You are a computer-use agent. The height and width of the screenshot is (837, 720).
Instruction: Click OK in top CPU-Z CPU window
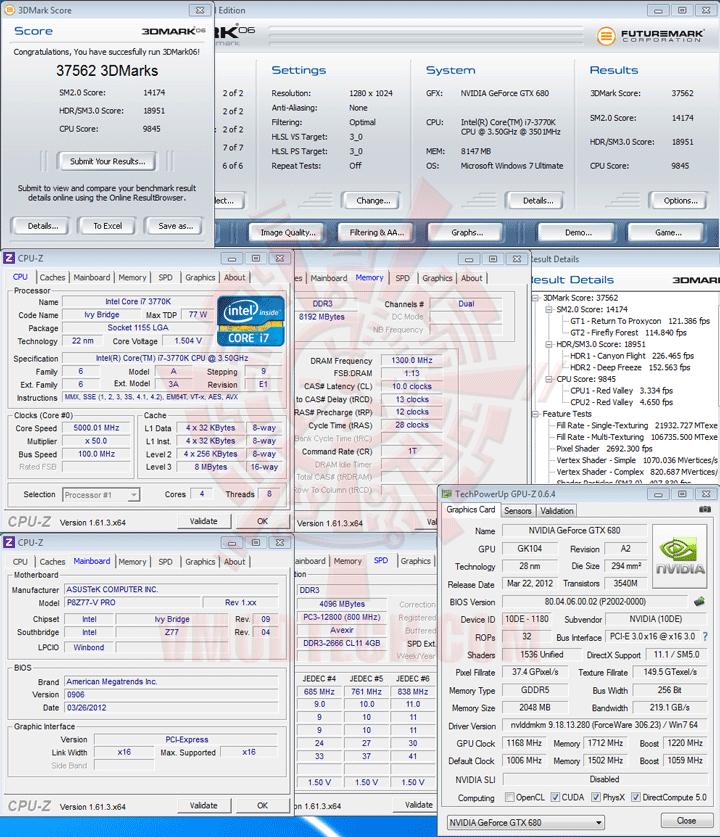pos(262,521)
